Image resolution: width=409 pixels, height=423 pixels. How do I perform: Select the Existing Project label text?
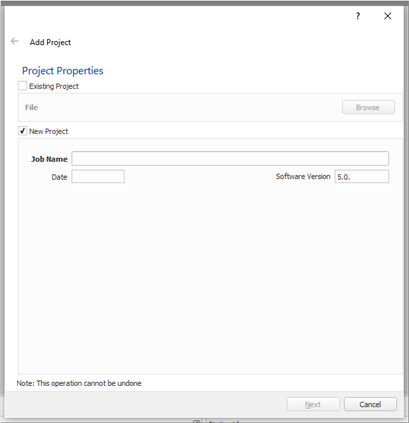54,86
